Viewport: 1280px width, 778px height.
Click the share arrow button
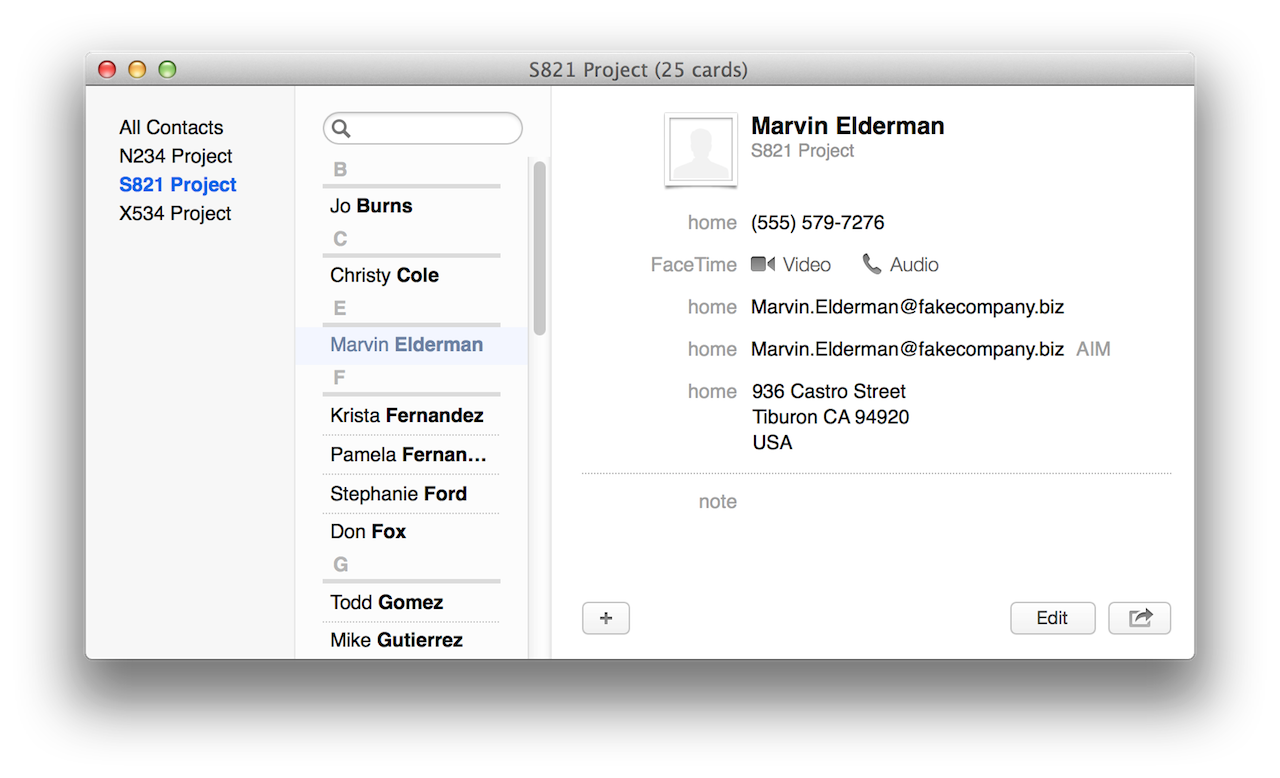click(x=1139, y=618)
